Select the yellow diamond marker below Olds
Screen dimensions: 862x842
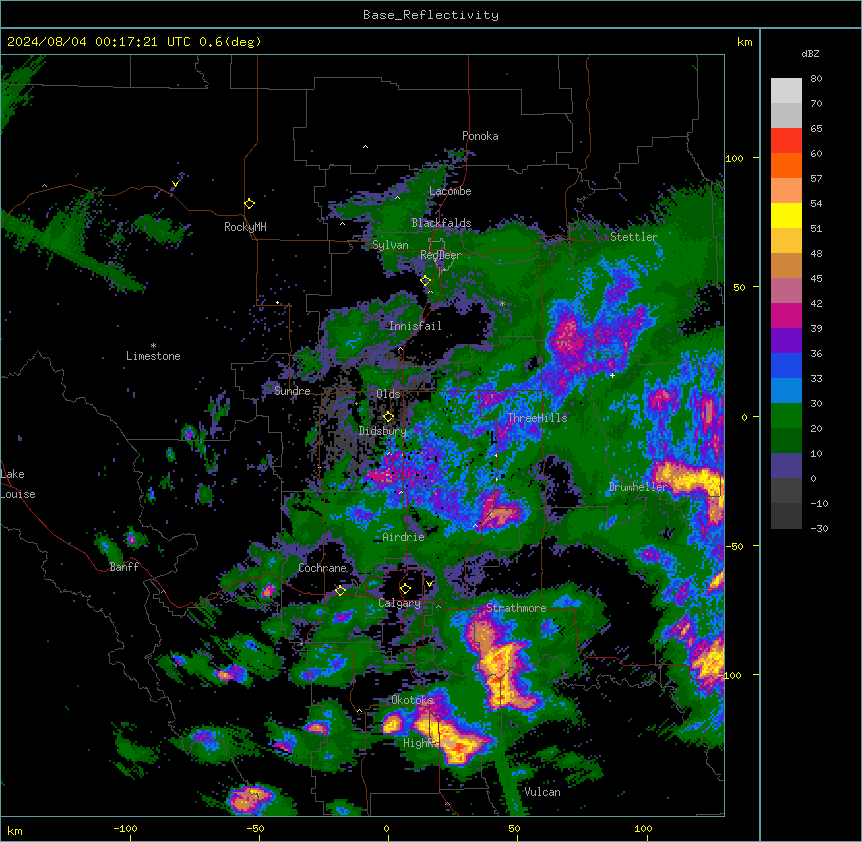point(388,417)
